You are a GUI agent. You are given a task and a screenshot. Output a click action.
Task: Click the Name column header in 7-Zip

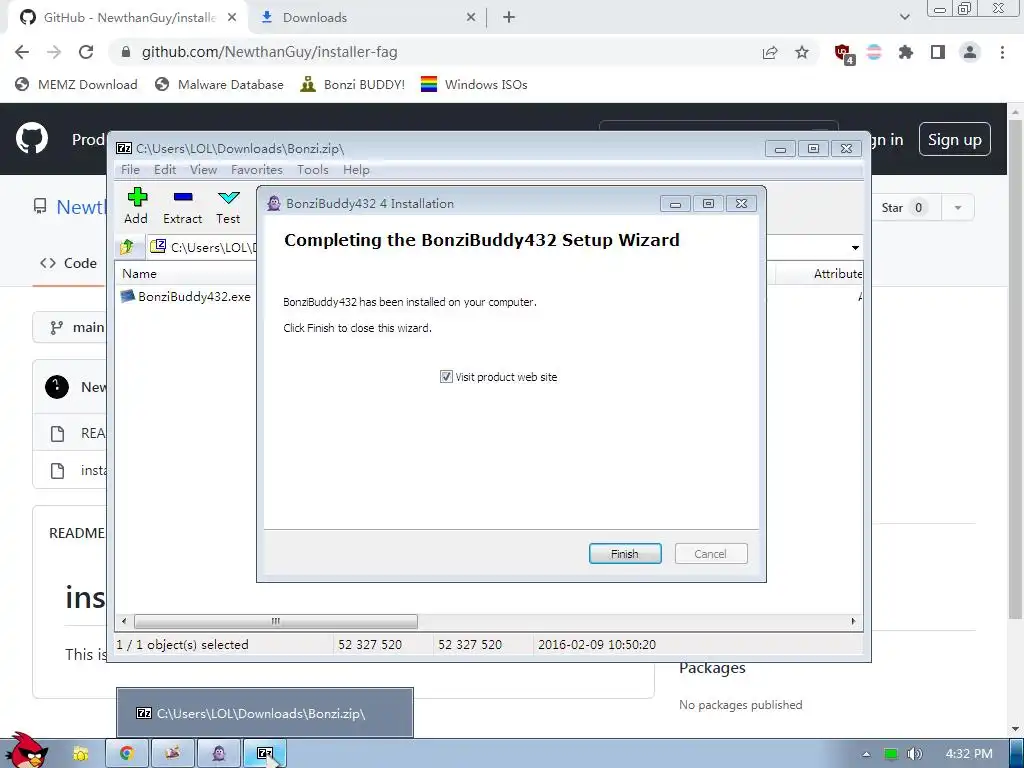[140, 274]
